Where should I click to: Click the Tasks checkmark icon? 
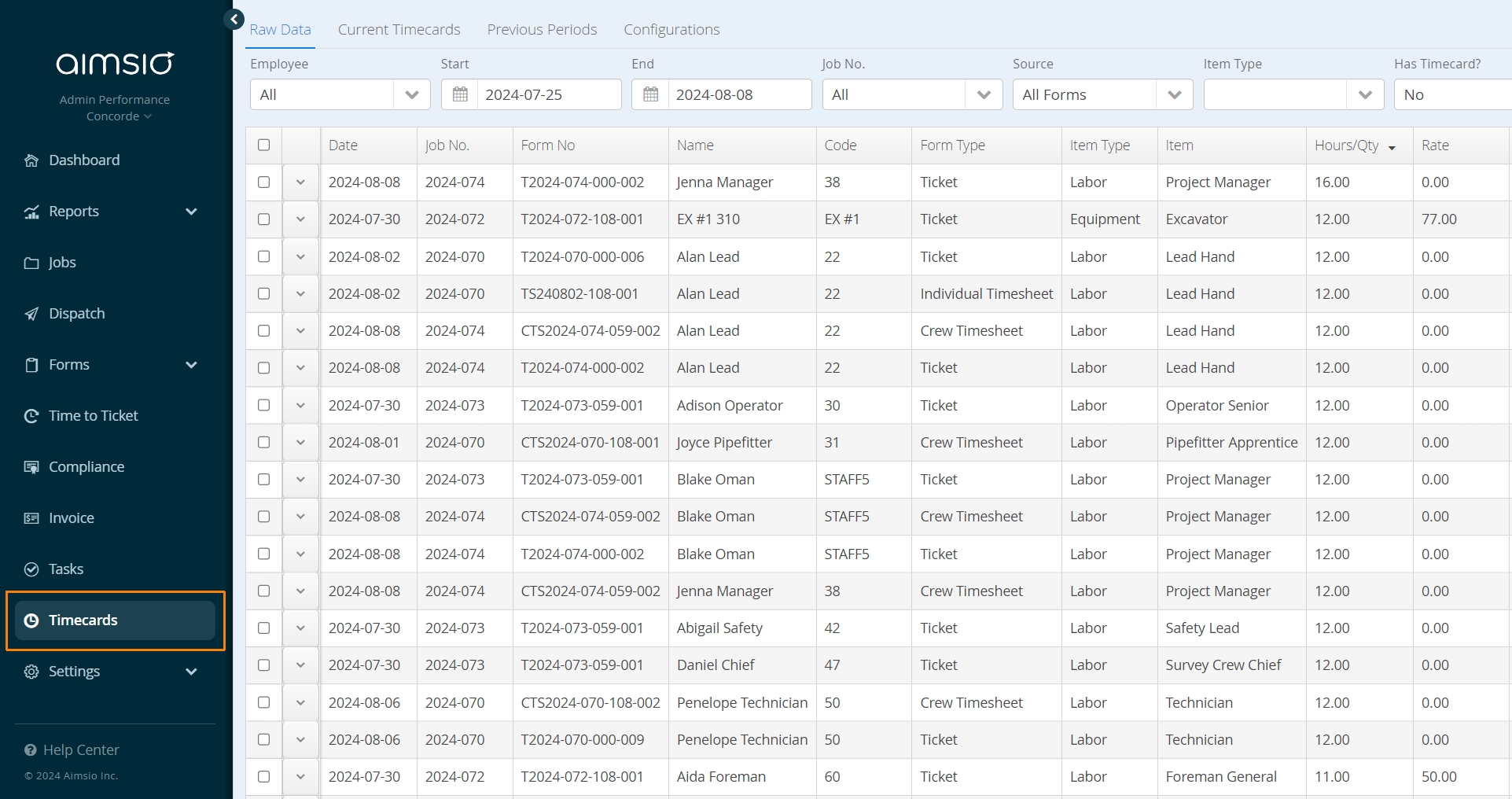[x=31, y=569]
